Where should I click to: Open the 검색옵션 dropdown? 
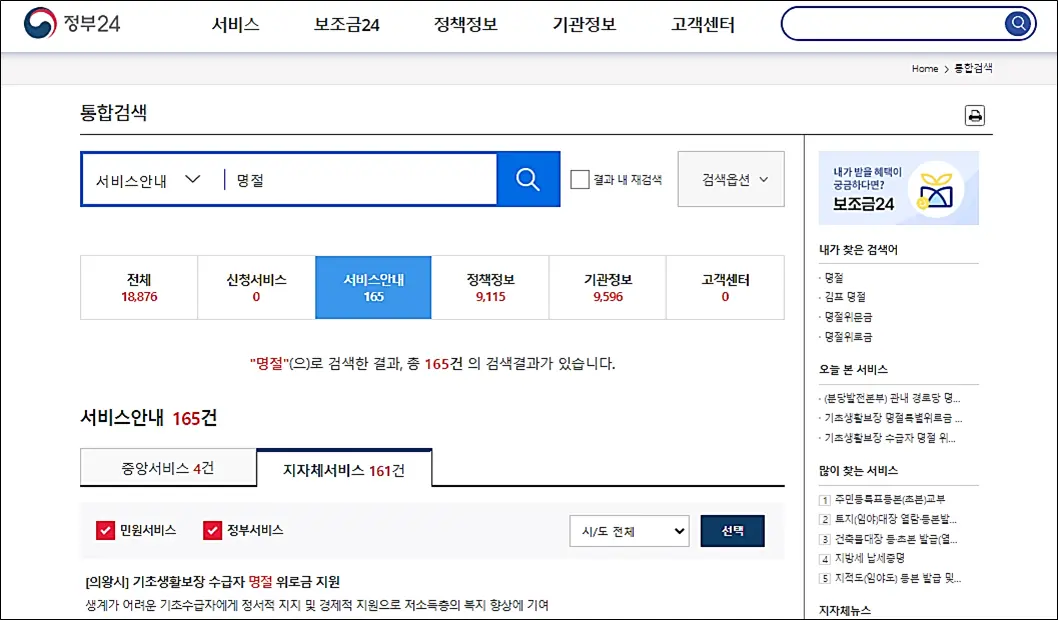coord(730,179)
